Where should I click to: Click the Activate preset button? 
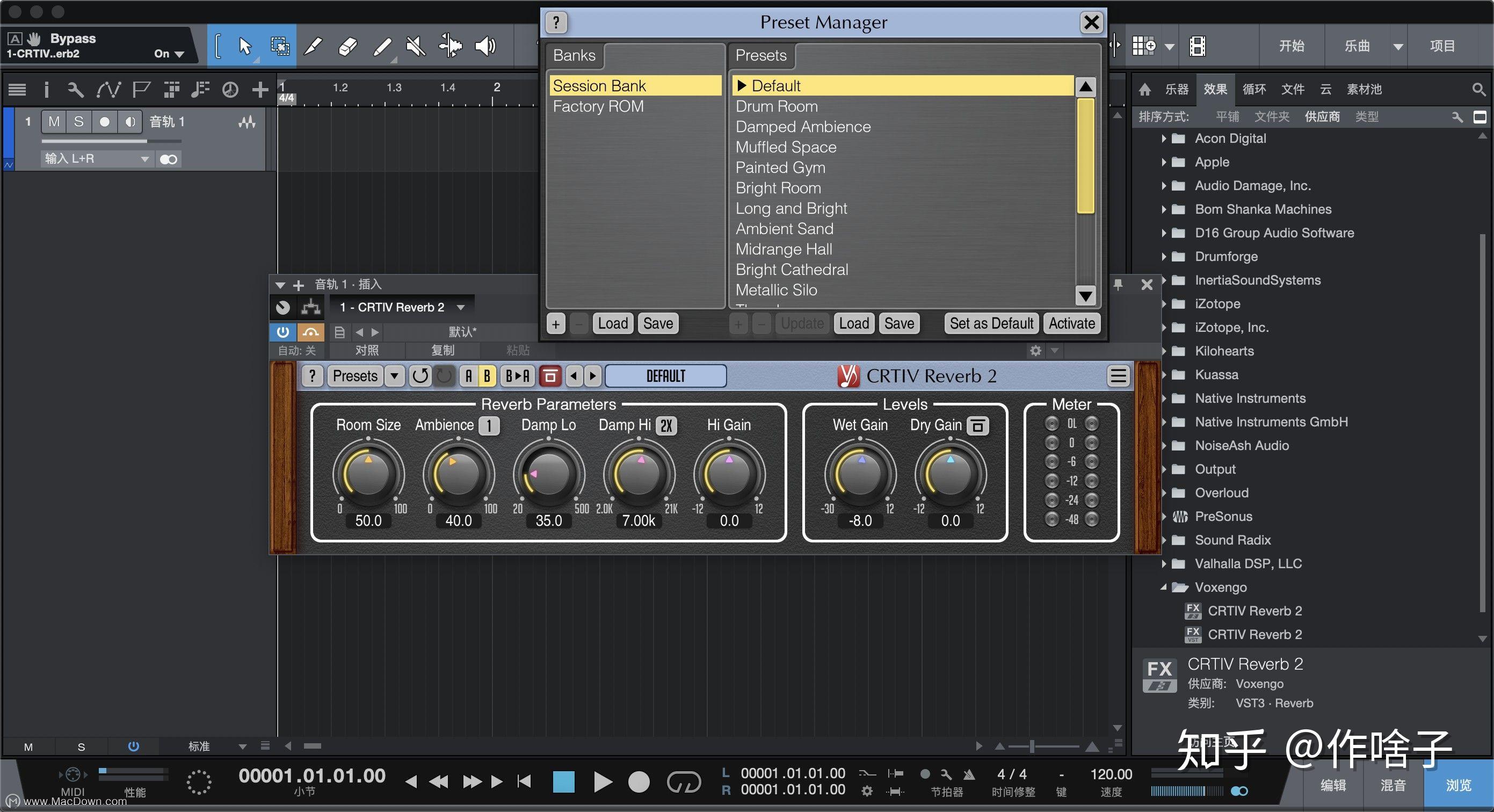[x=1071, y=324]
